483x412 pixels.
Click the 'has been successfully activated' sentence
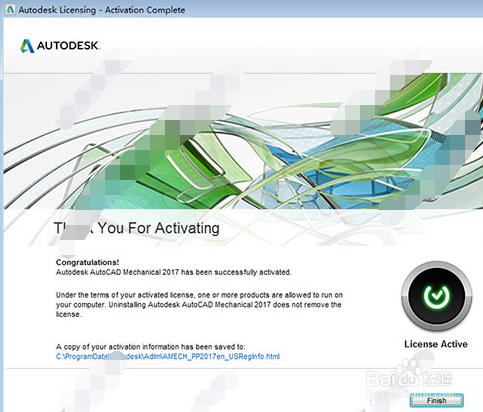pyautogui.click(x=173, y=272)
